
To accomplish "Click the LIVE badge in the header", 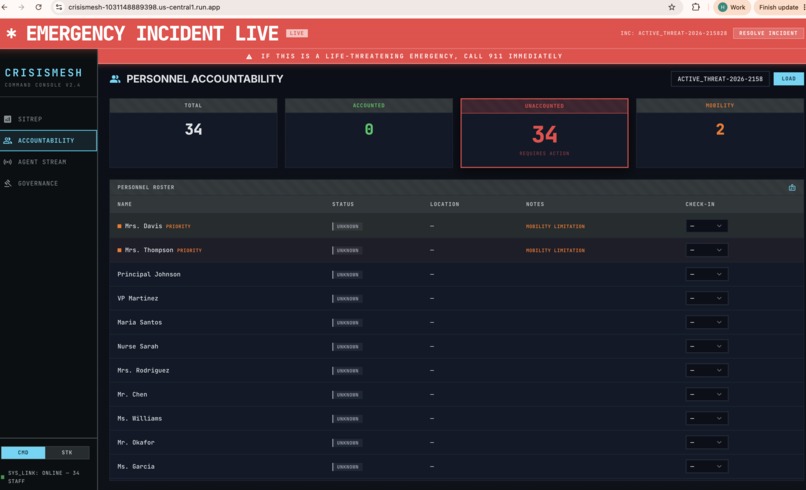I will tap(297, 33).
